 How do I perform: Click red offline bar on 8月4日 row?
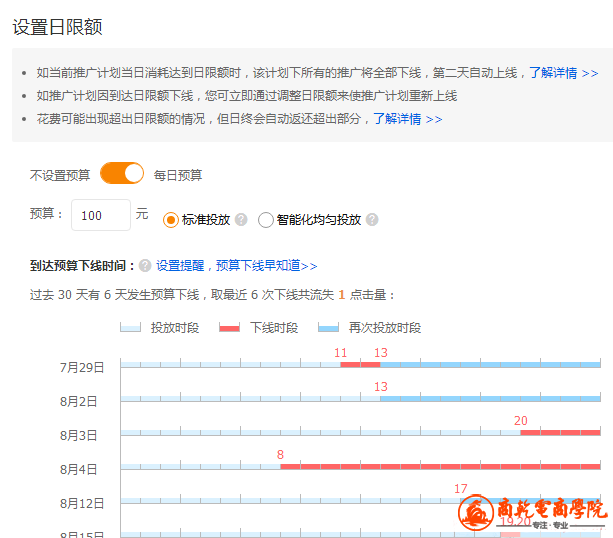click(440, 466)
